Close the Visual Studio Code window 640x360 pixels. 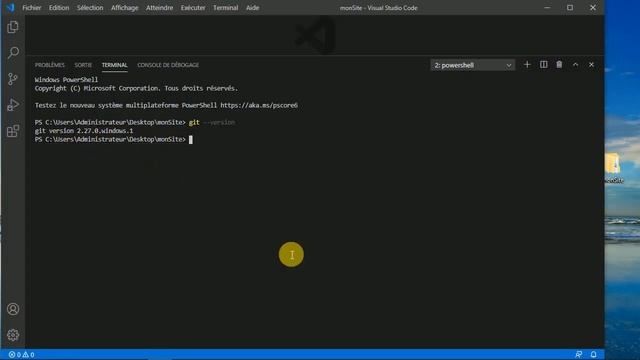point(593,8)
